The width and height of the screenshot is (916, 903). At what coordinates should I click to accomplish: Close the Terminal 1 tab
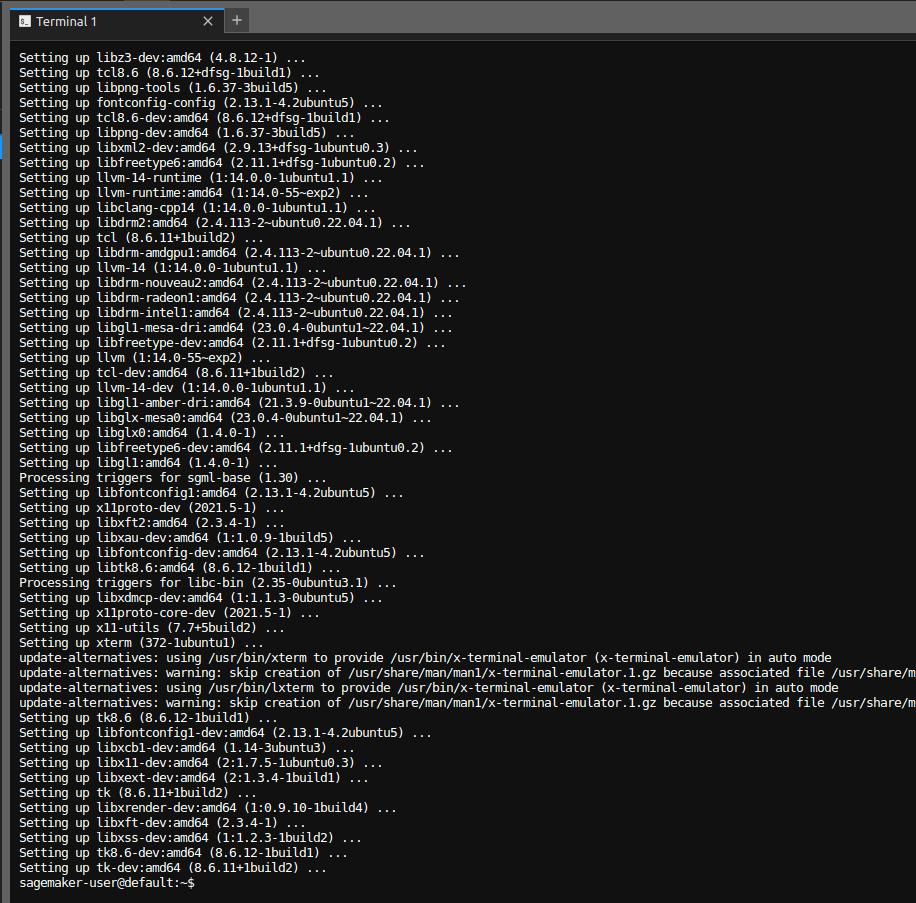pos(208,21)
